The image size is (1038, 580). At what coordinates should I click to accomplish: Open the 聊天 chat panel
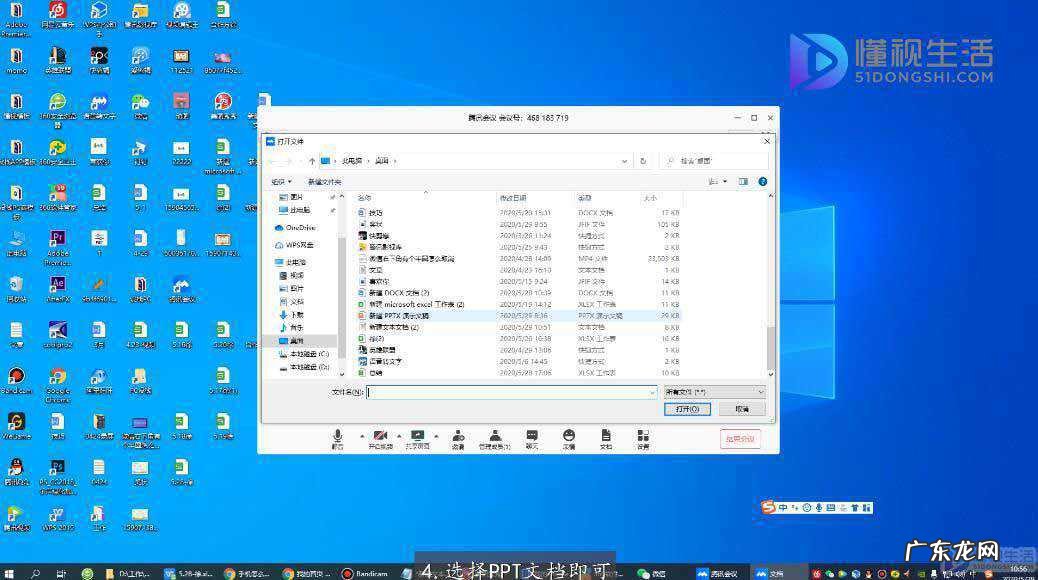(533, 433)
